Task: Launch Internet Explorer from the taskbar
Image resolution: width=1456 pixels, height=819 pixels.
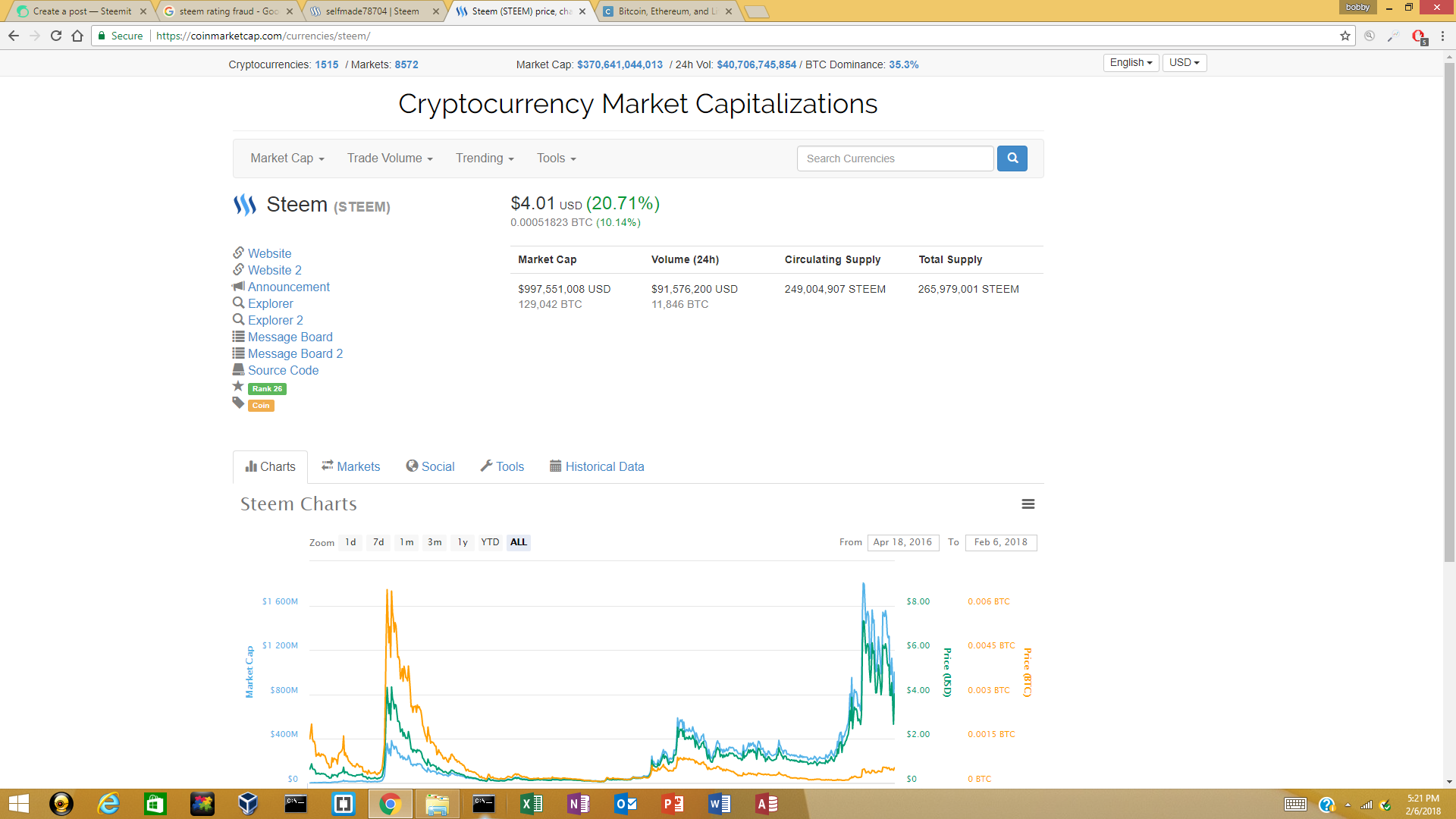Action: 108,804
